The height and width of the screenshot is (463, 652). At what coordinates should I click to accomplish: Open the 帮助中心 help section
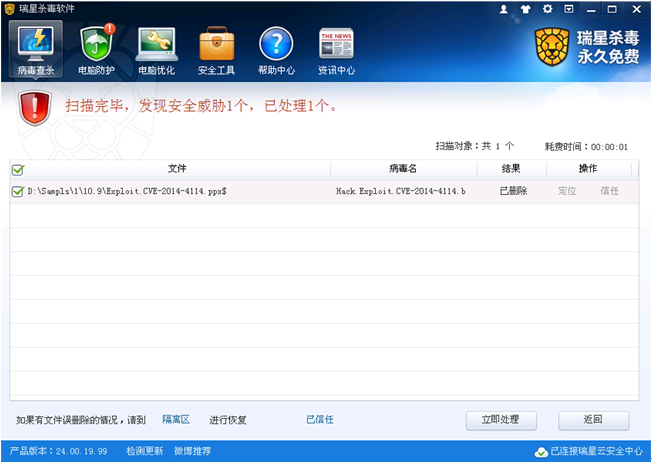(277, 50)
